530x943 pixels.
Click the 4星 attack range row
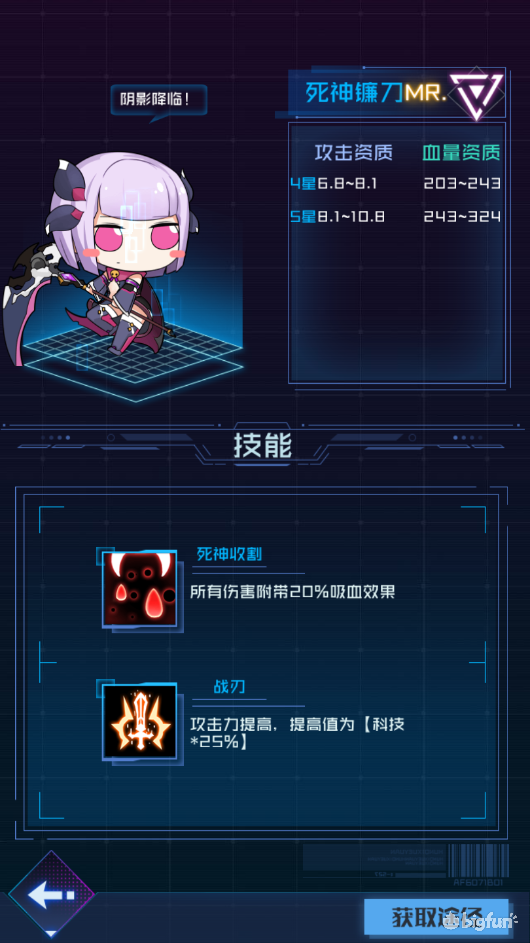point(334,183)
